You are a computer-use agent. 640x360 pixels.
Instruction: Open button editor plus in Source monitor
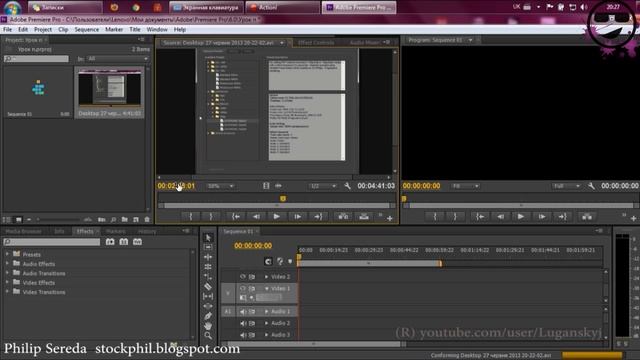(x=390, y=219)
